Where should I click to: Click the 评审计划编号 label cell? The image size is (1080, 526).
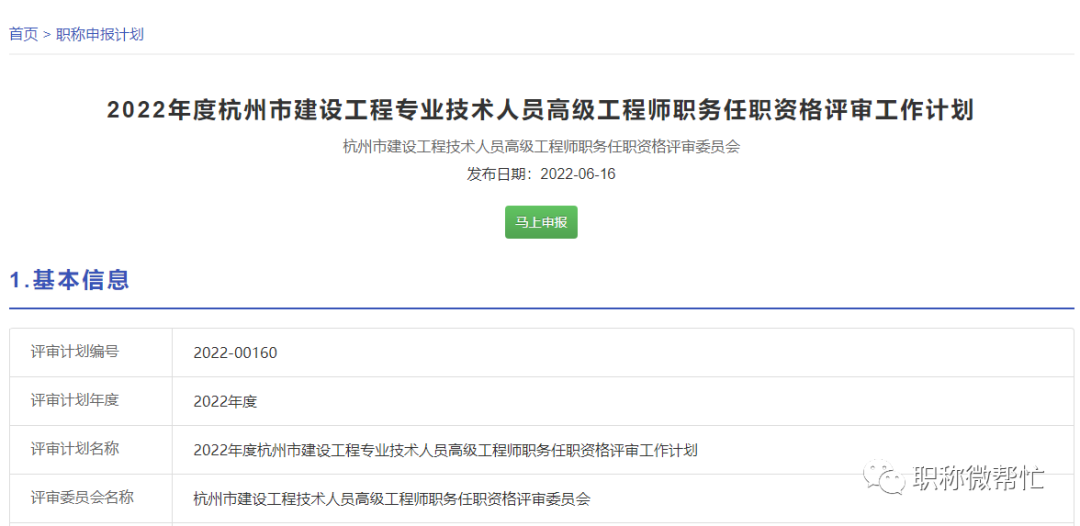pyautogui.click(x=91, y=353)
